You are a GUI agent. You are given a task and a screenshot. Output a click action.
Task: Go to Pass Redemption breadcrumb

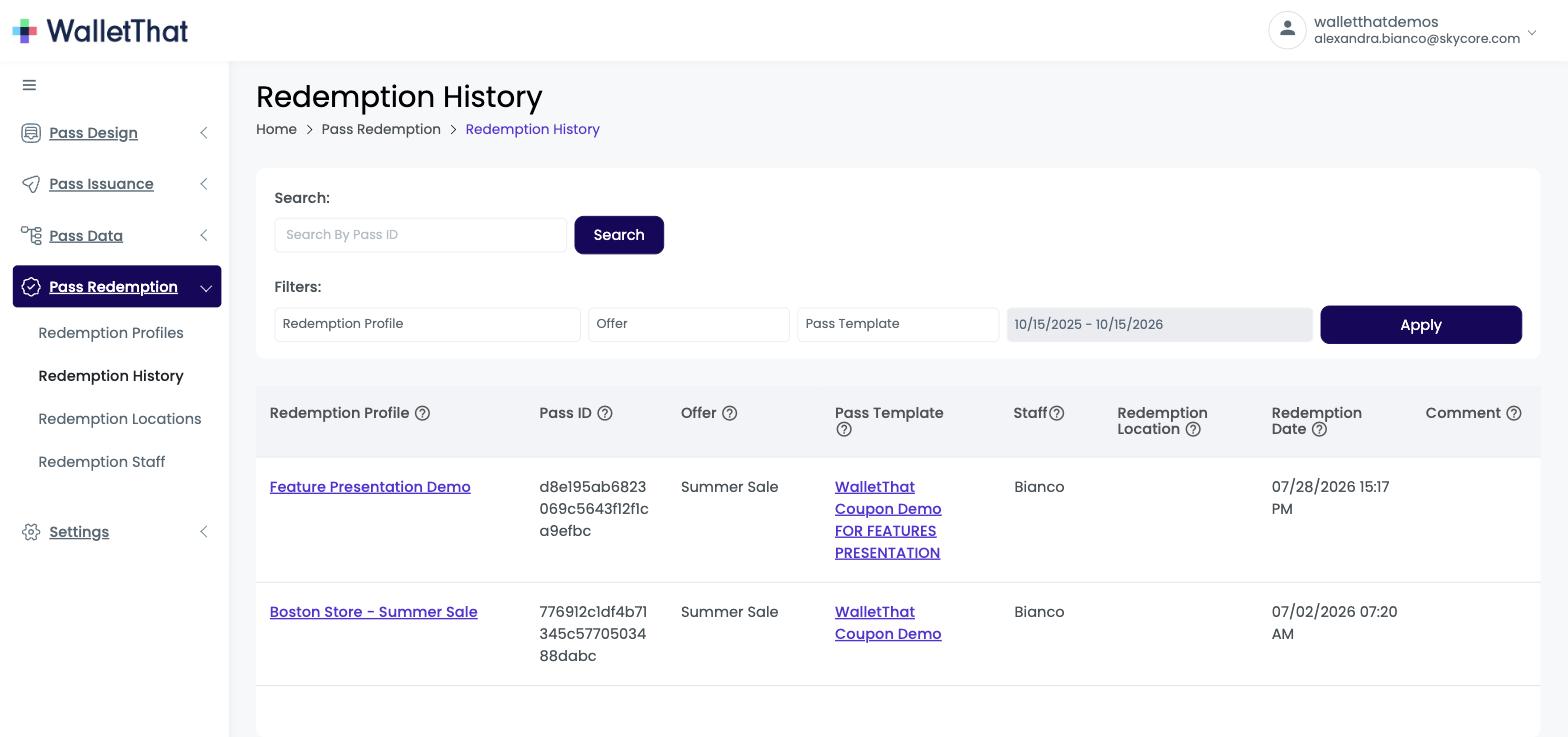point(381,129)
